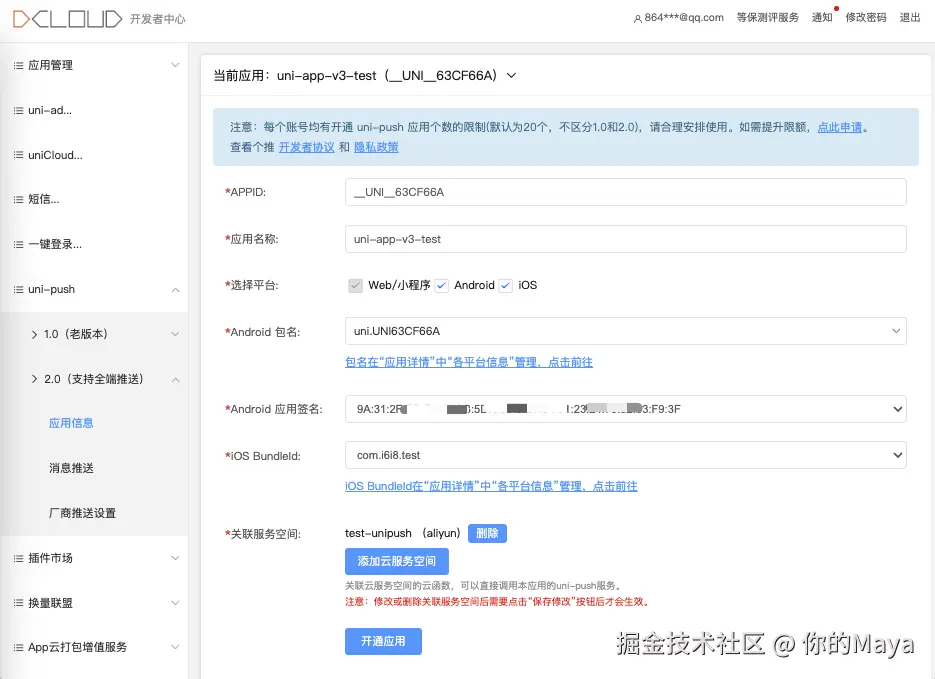Image resolution: width=935 pixels, height=679 pixels.
Task: Click the 864***@qq.com account name
Action: tap(684, 18)
